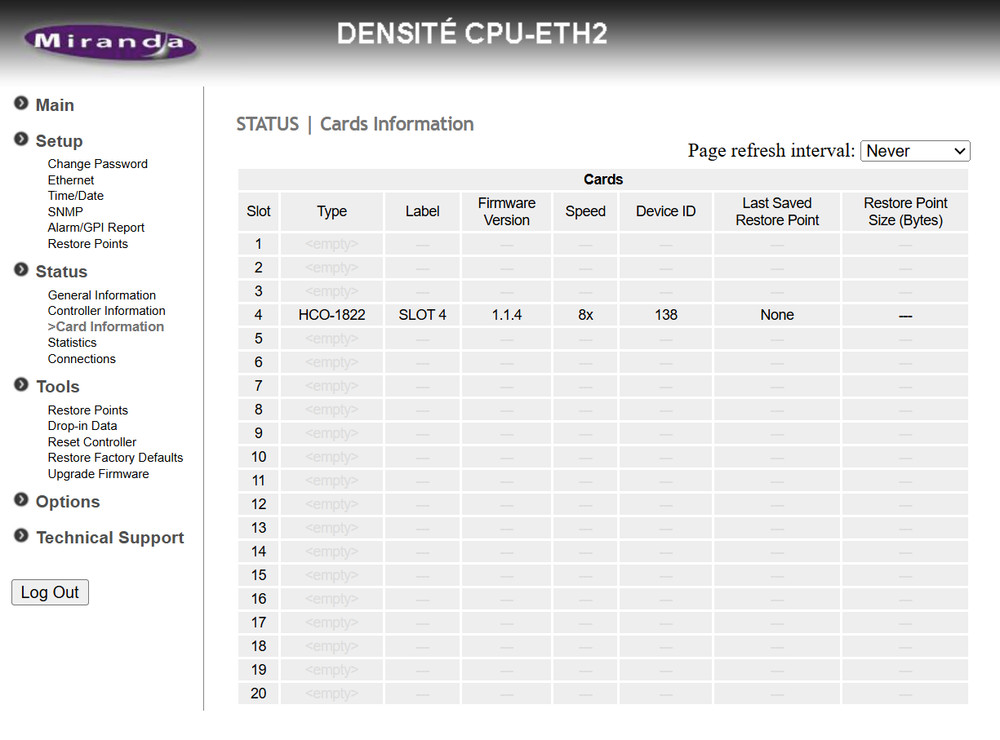This screenshot has width=1000, height=740.
Task: Show the Statistics page
Action: [72, 343]
